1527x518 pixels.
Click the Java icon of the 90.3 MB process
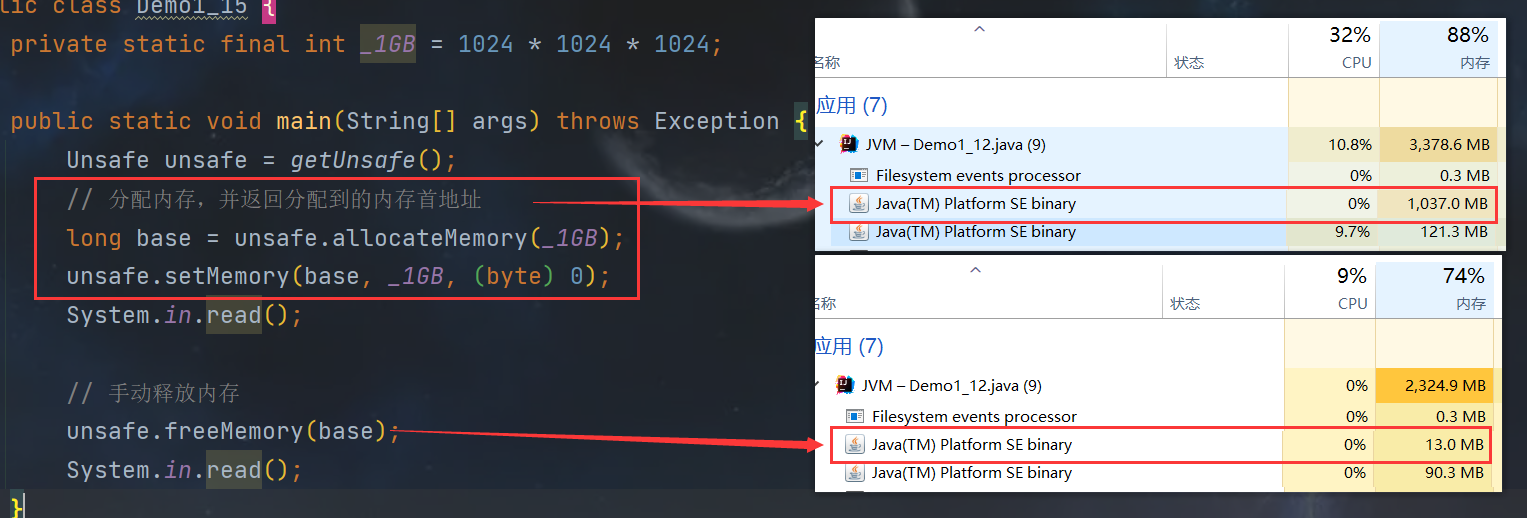[855, 473]
